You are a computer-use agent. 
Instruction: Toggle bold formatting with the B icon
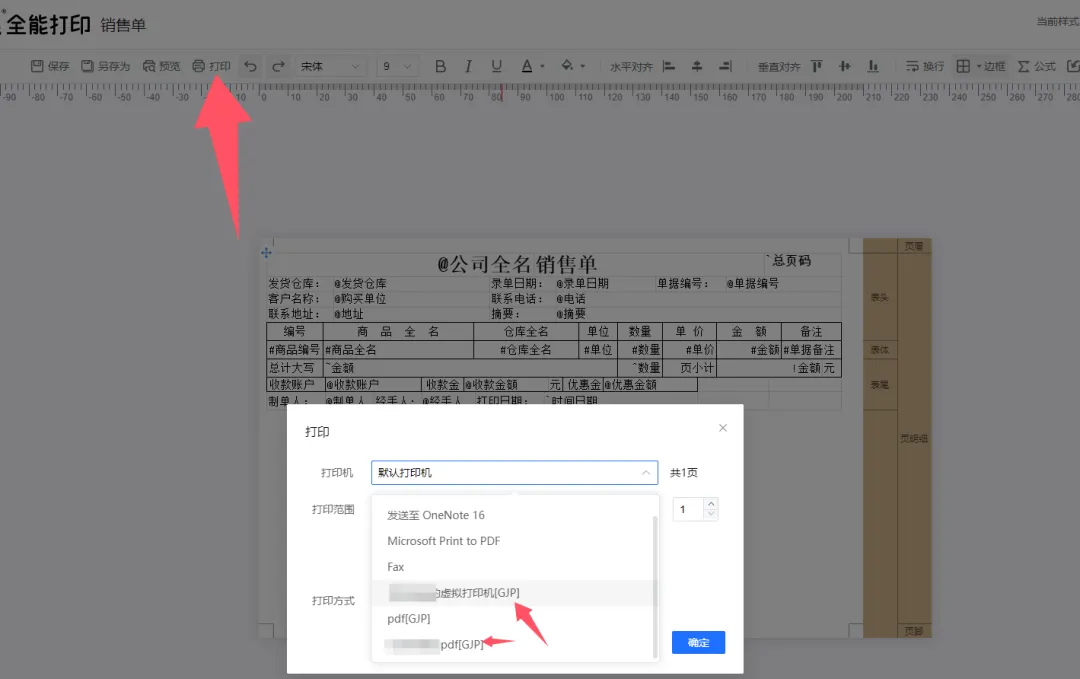click(x=440, y=66)
